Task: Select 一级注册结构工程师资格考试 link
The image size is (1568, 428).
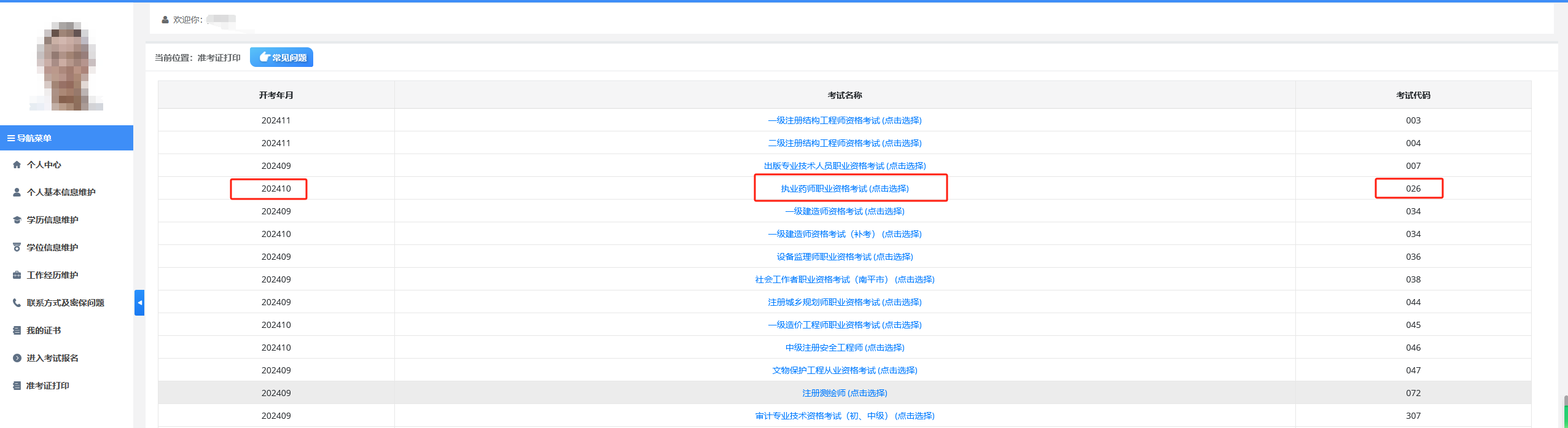Action: [x=844, y=120]
